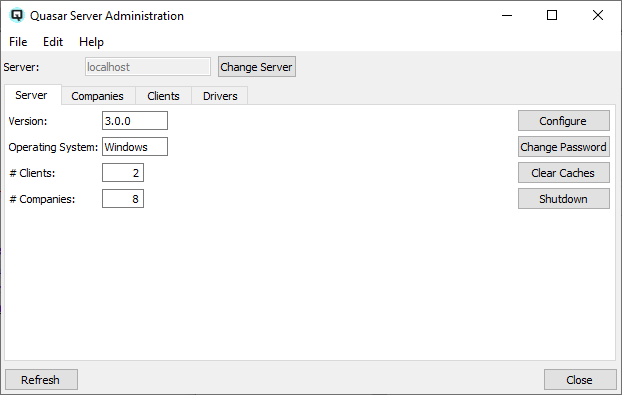Image resolution: width=622 pixels, height=395 pixels.
Task: Open the File menu
Action: [x=18, y=42]
